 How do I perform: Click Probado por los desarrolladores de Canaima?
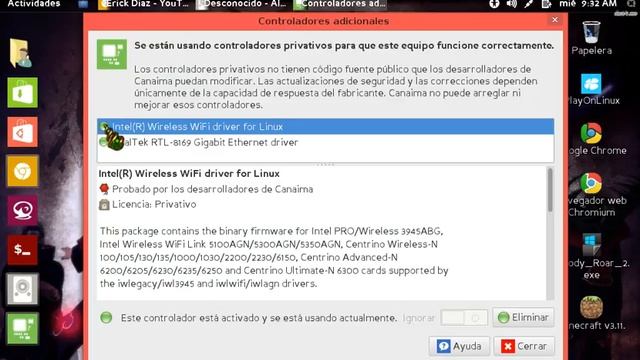click(x=213, y=189)
